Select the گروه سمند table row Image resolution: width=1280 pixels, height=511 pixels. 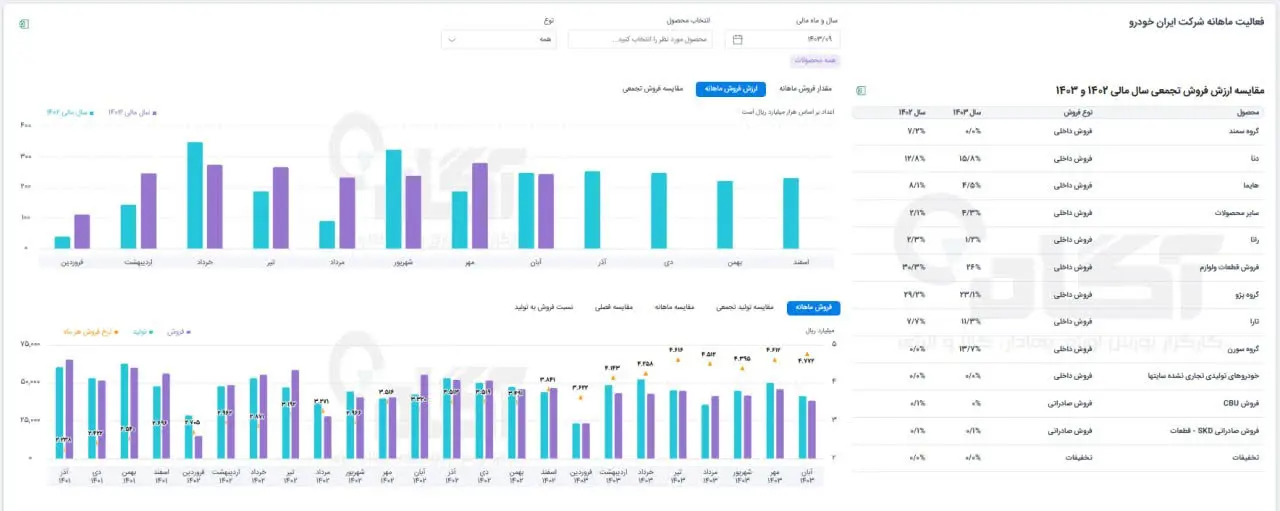point(1060,131)
